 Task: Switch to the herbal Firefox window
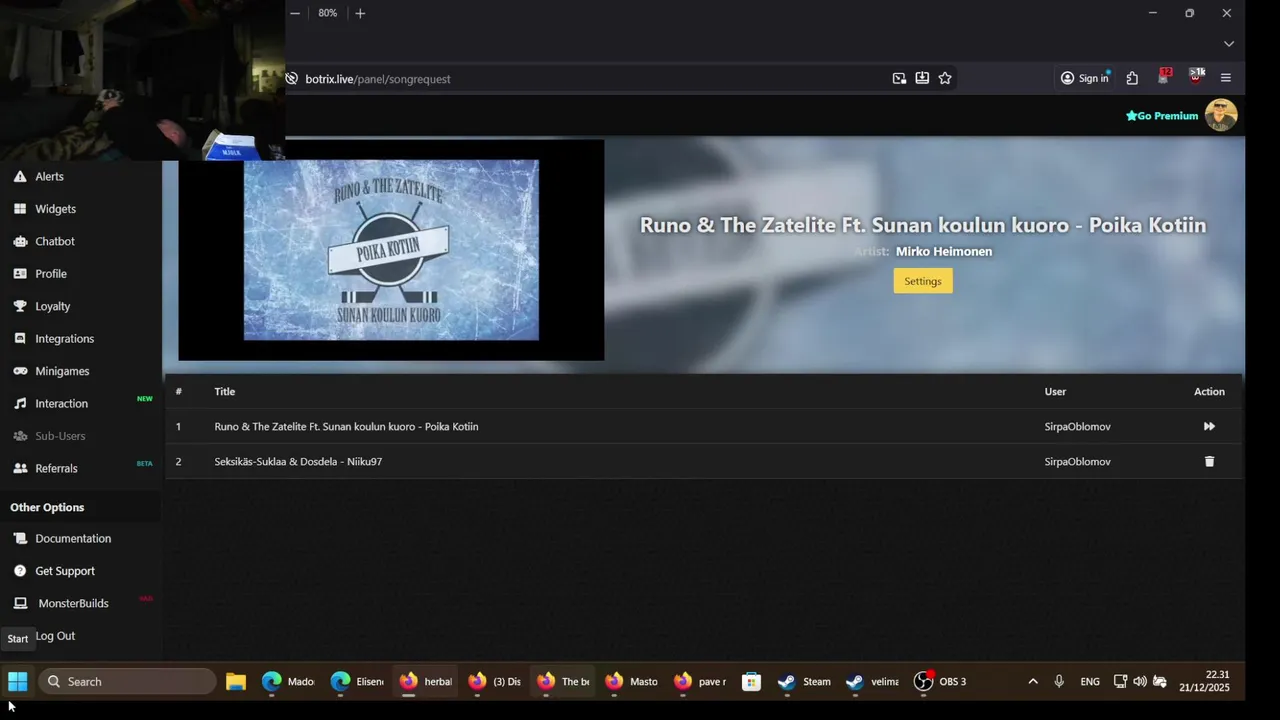426,681
